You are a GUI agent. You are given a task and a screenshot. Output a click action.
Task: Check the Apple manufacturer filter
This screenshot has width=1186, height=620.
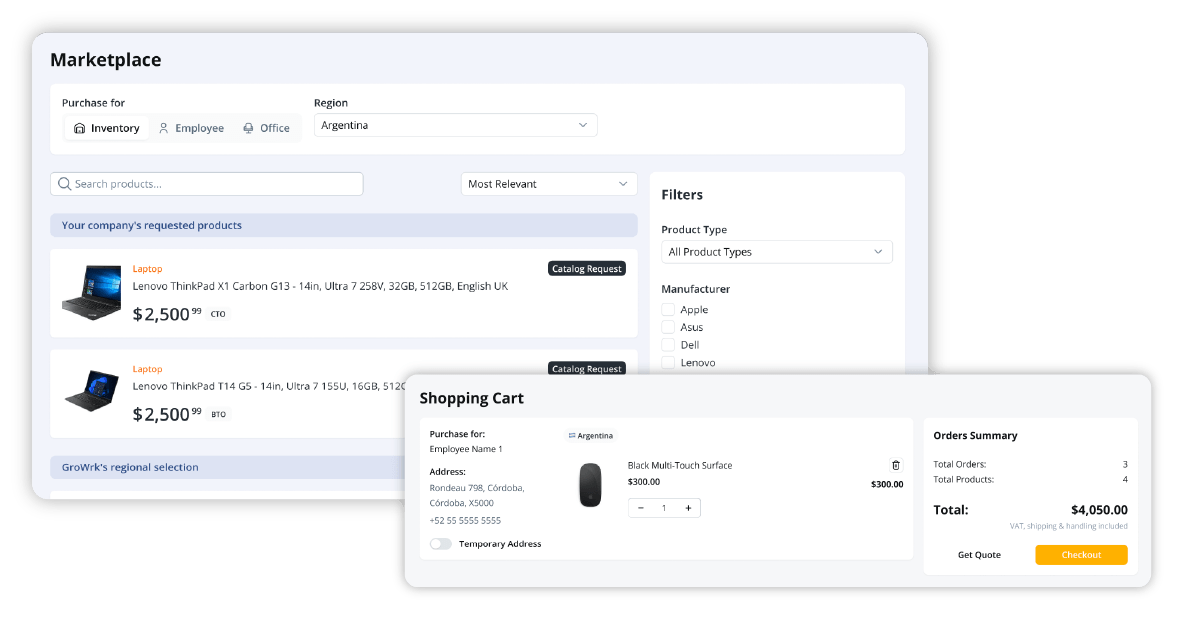668,310
